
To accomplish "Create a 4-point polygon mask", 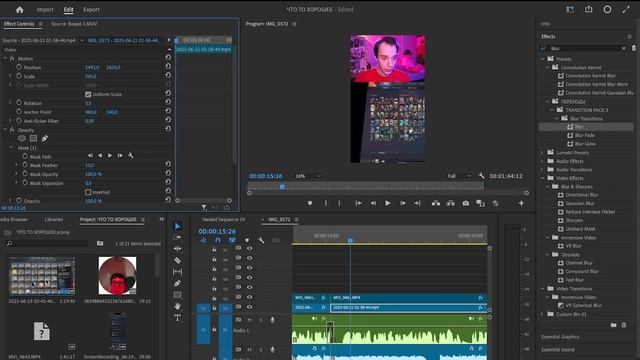I will (33, 138).
